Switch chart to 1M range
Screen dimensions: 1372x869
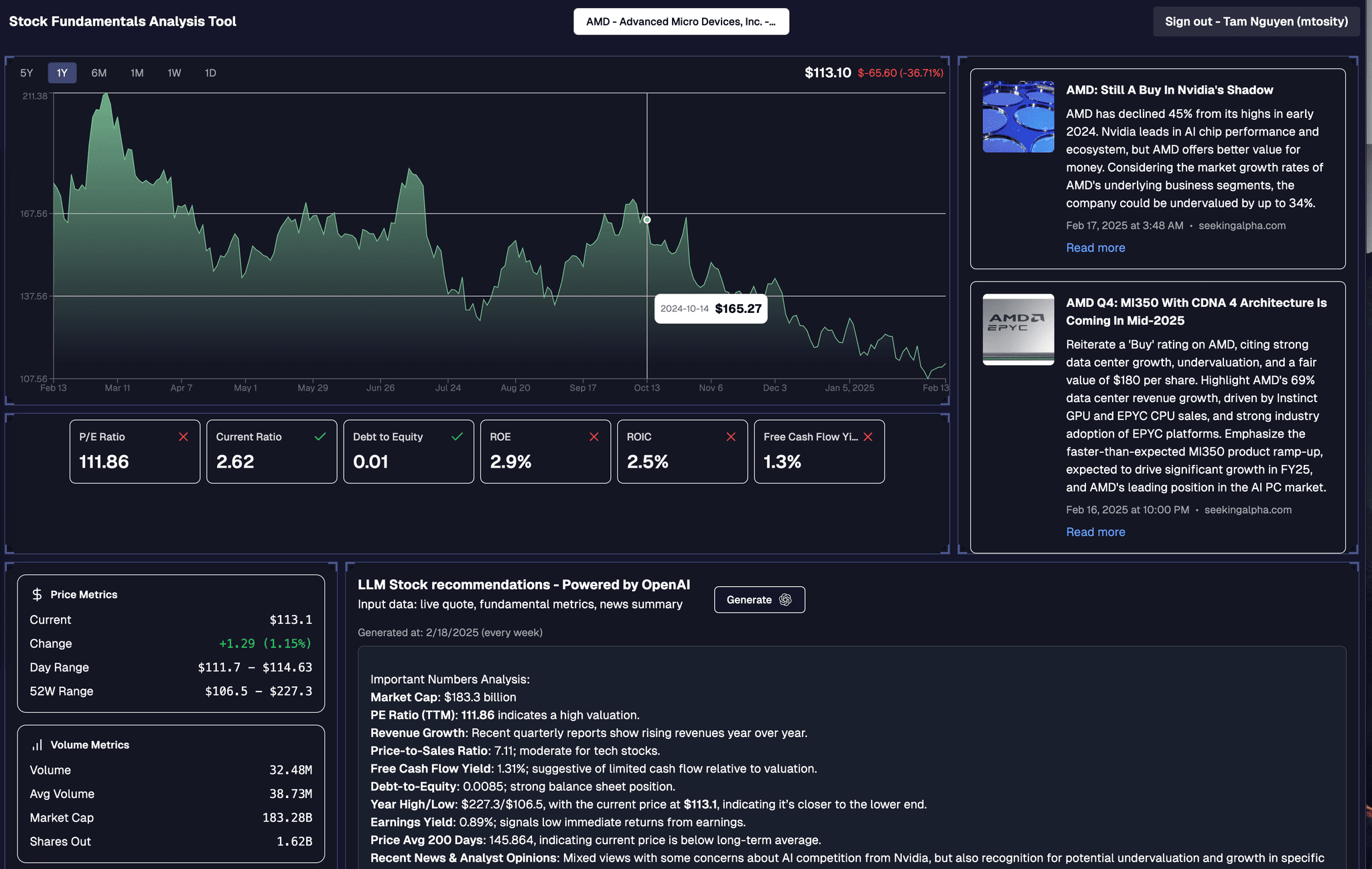pos(137,73)
